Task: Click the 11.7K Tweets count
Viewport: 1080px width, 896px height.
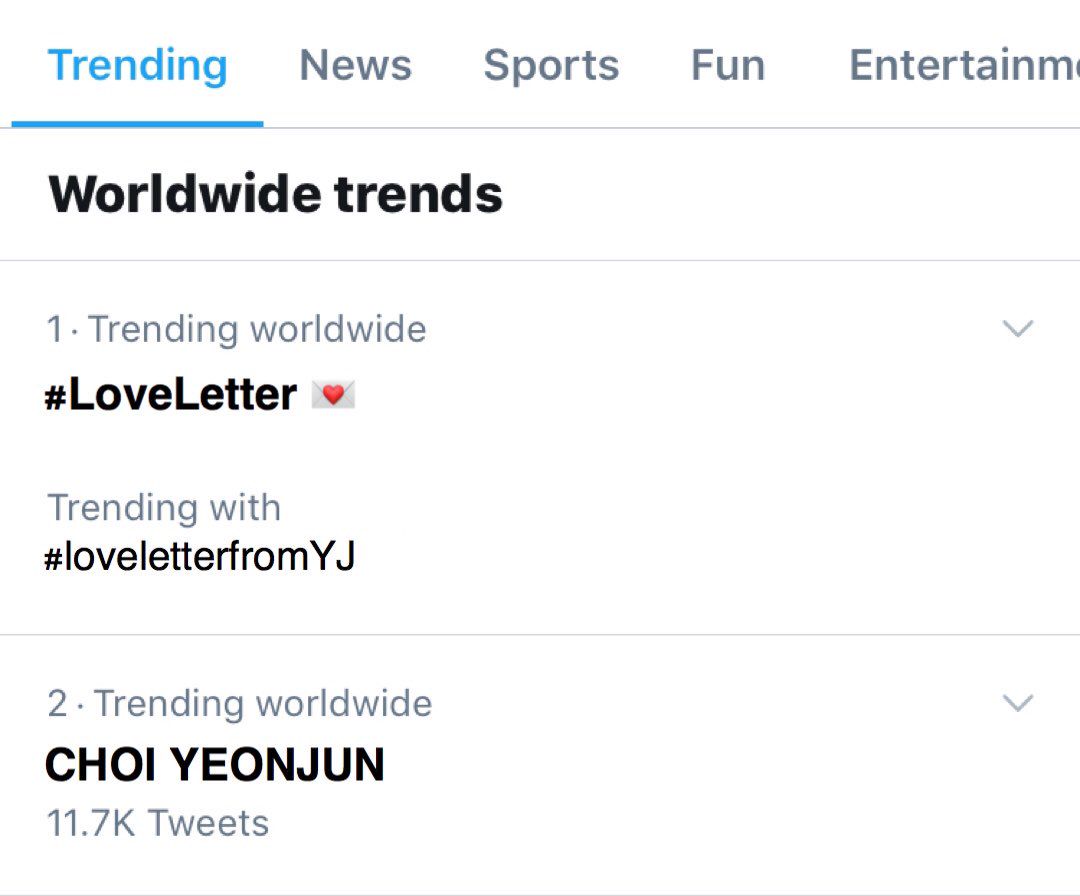Action: (158, 823)
